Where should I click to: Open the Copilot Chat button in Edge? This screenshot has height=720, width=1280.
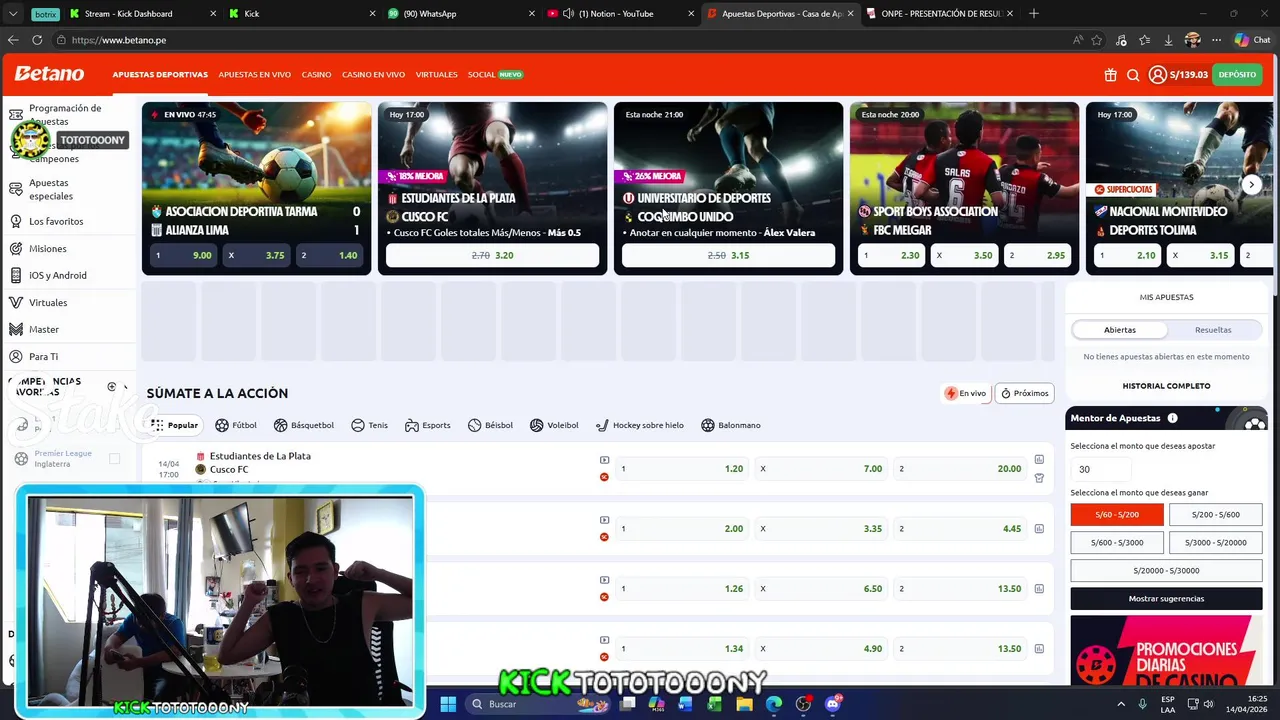click(x=1251, y=40)
